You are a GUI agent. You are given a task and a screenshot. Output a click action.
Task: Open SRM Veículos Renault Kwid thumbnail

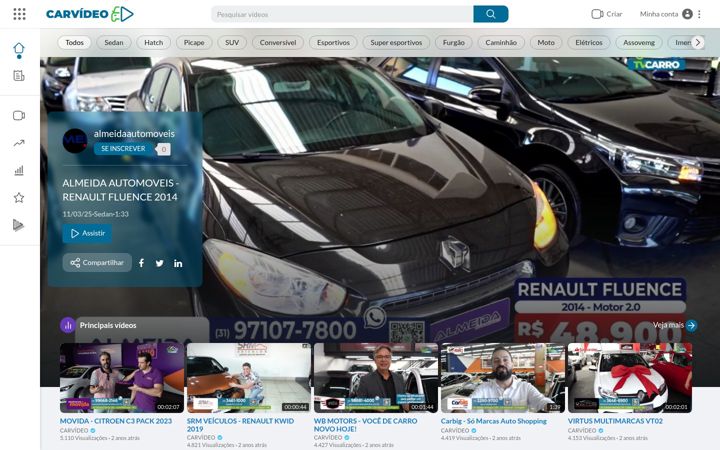[248, 378]
